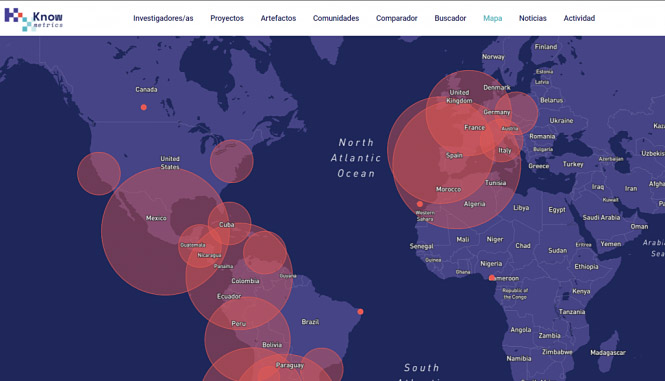Screen dimensions: 665x381
Task: Select the bubble over Peru
Action: [x=248, y=339]
